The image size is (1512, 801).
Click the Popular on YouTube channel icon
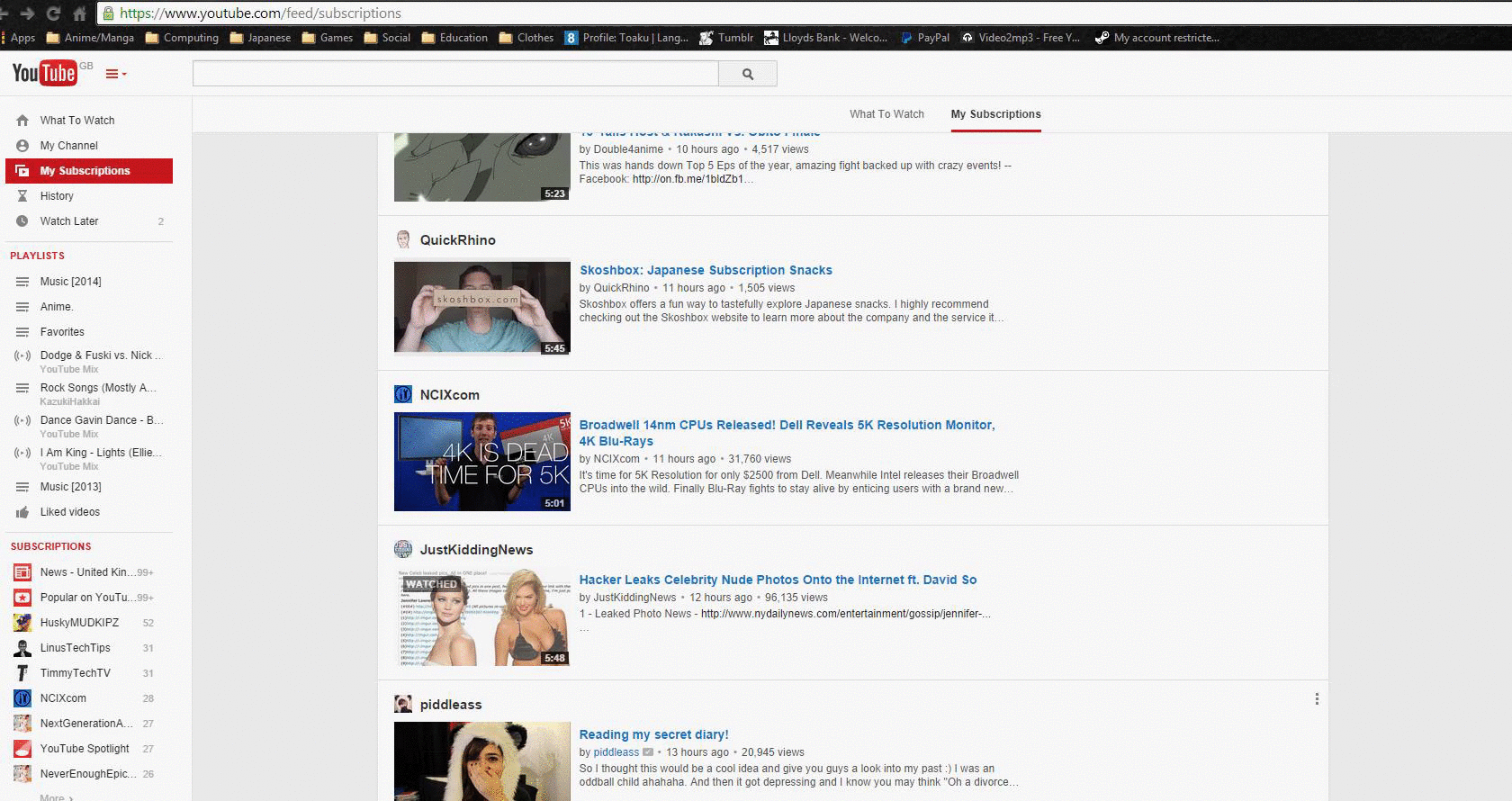pos(22,598)
